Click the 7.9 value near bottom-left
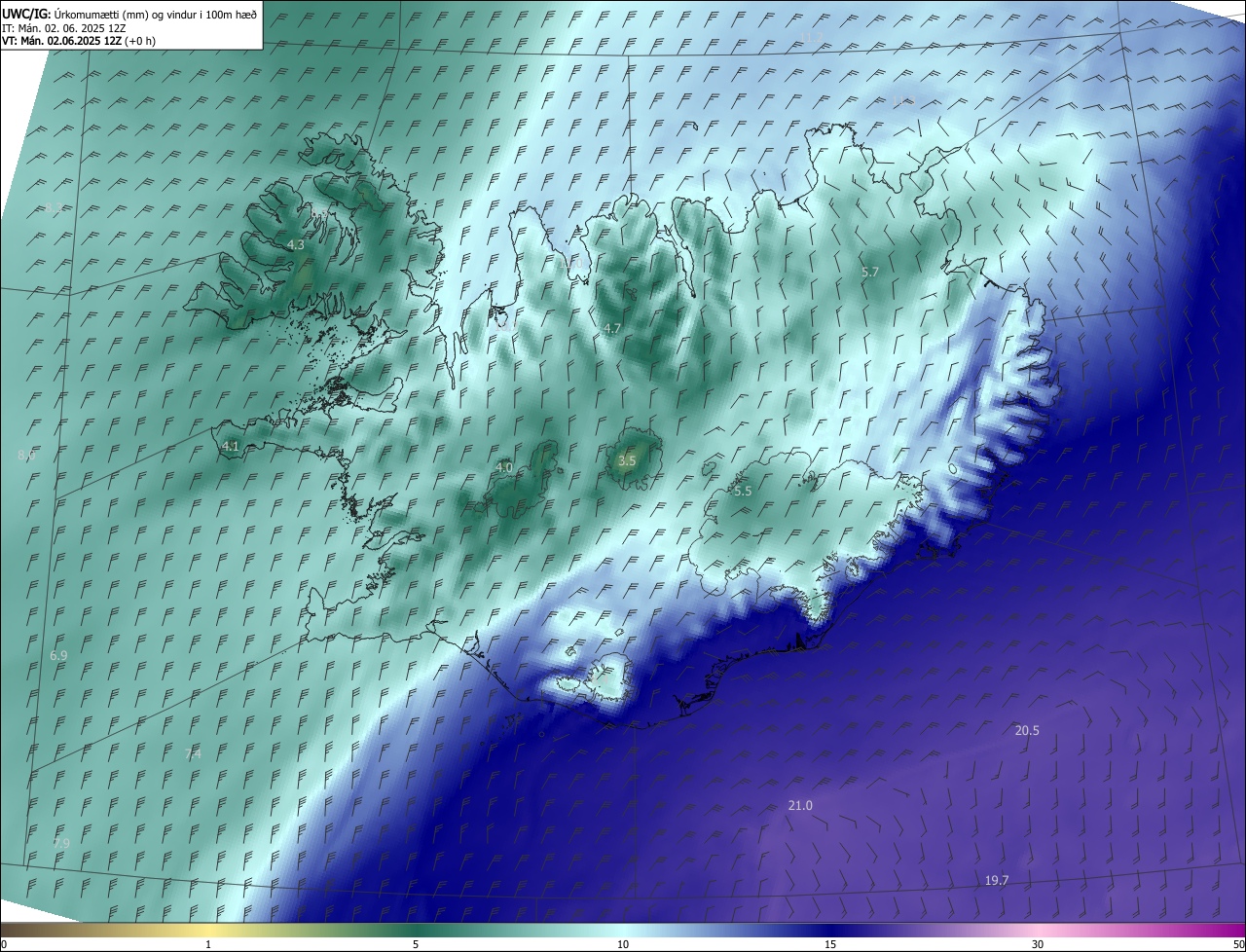The image size is (1246, 952). coord(61,843)
